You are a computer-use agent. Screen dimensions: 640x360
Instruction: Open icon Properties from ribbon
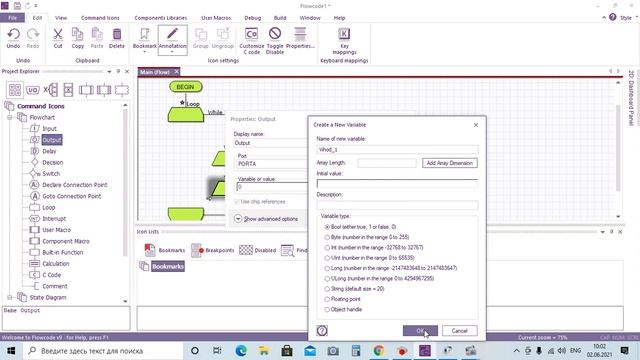300,38
